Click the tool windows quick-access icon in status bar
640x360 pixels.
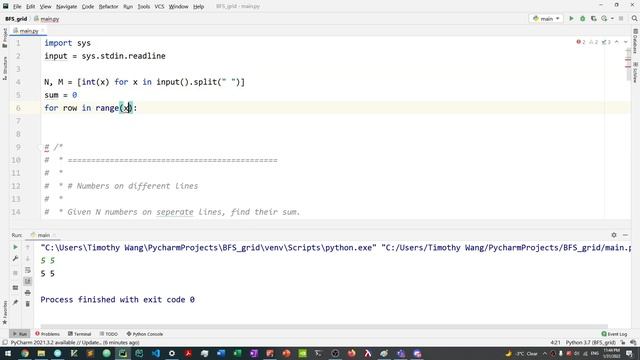pyautogui.click(x=4, y=343)
